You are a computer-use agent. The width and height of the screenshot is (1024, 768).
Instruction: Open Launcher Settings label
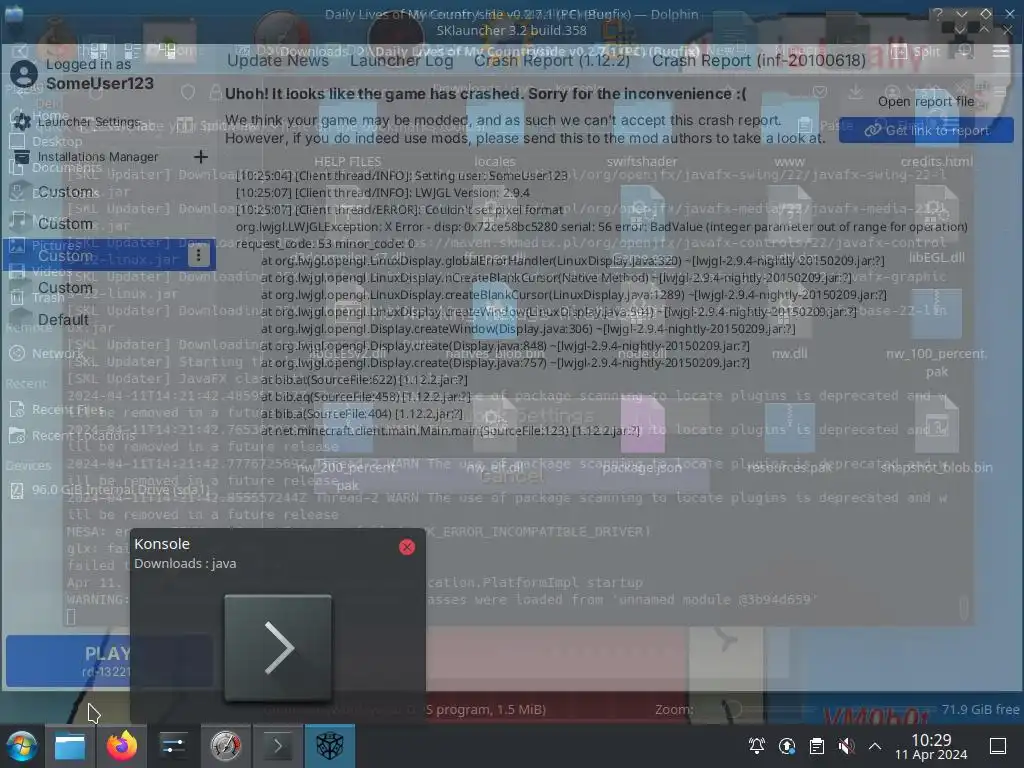pos(89,122)
